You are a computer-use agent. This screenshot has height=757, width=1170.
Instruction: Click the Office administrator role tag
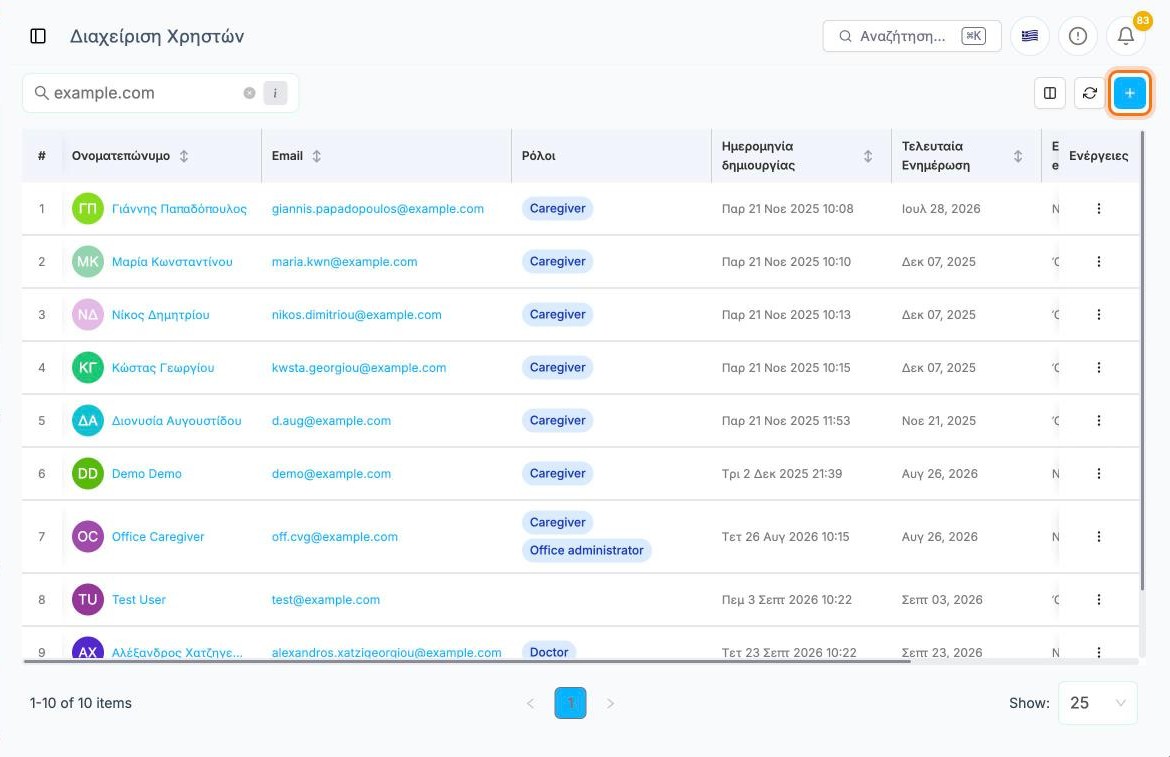[x=586, y=550]
